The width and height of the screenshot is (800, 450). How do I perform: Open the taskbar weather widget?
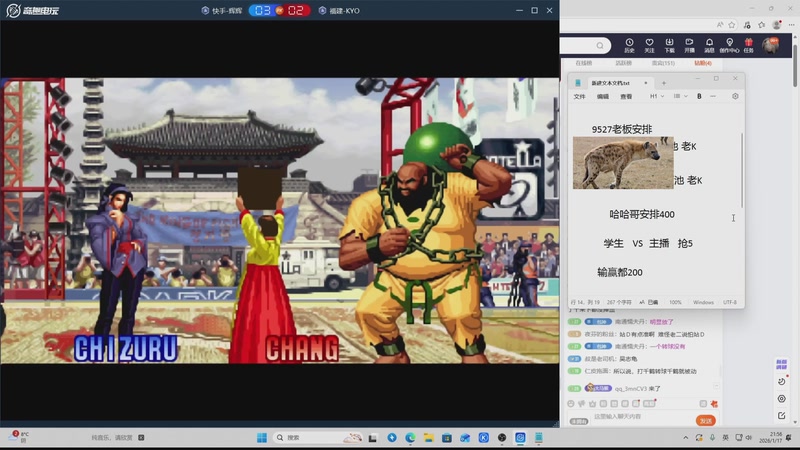click(19, 437)
